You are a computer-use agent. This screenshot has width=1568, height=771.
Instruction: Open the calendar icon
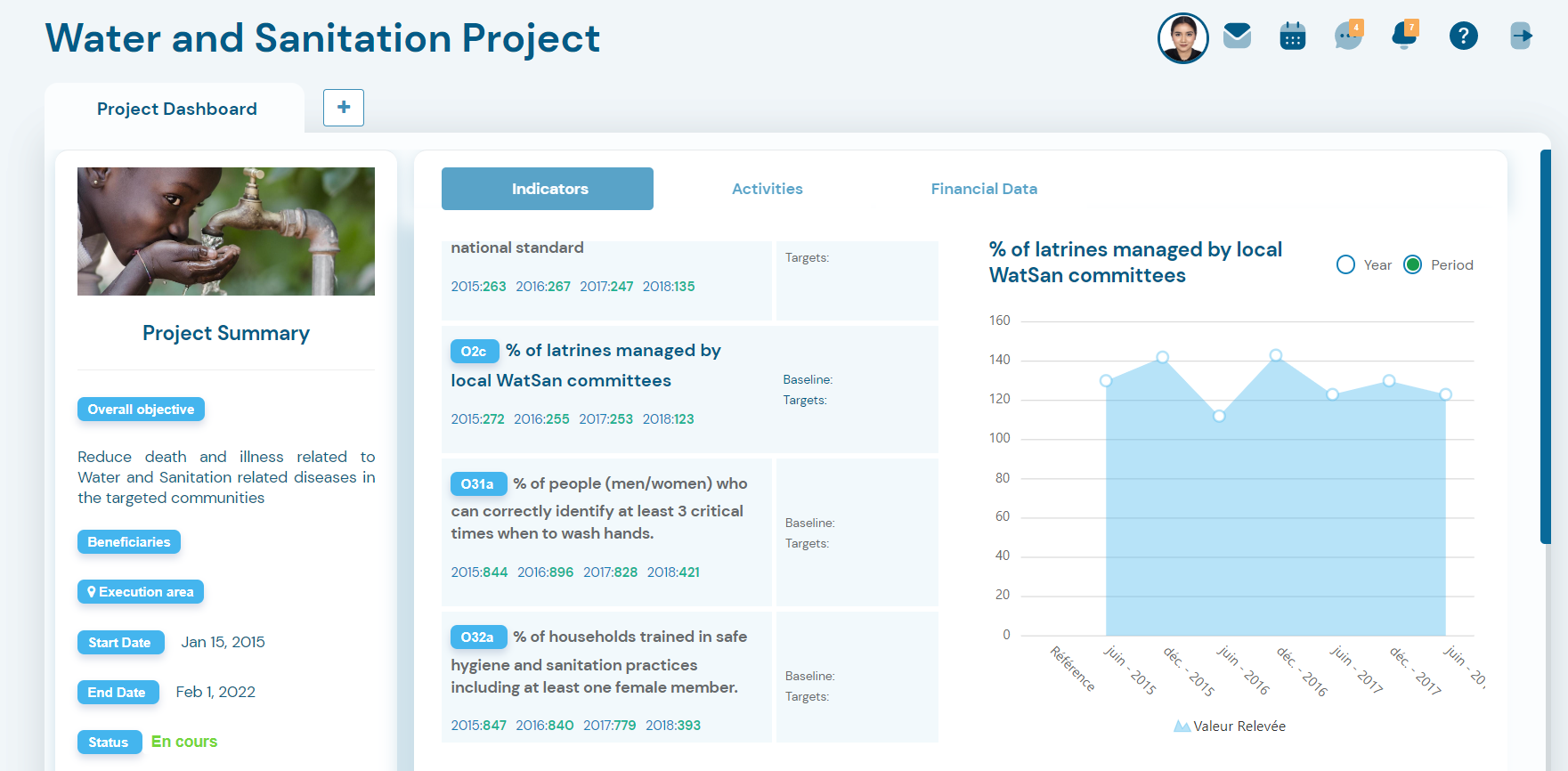pyautogui.click(x=1292, y=36)
